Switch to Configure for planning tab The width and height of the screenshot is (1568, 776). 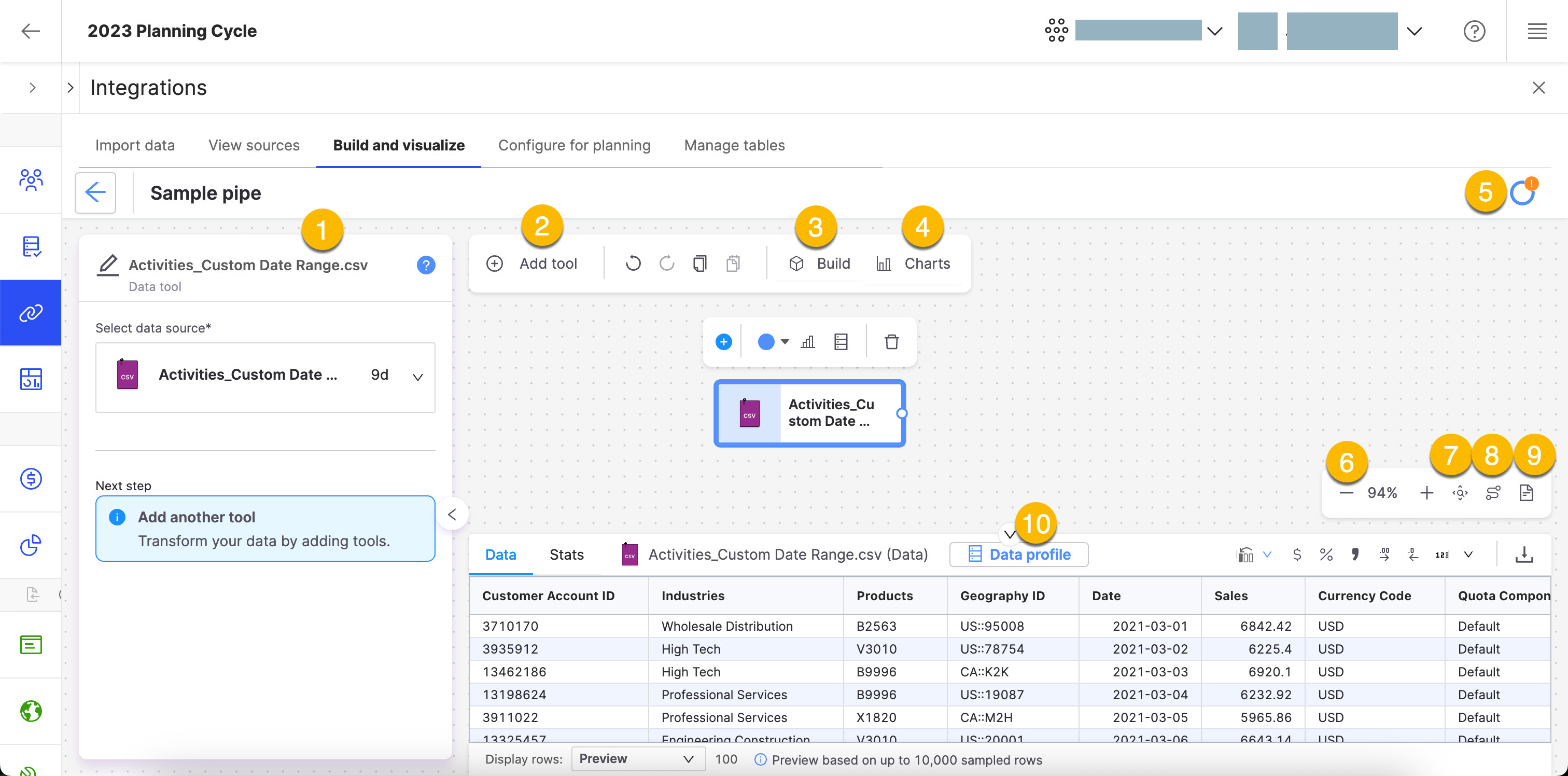click(x=574, y=146)
